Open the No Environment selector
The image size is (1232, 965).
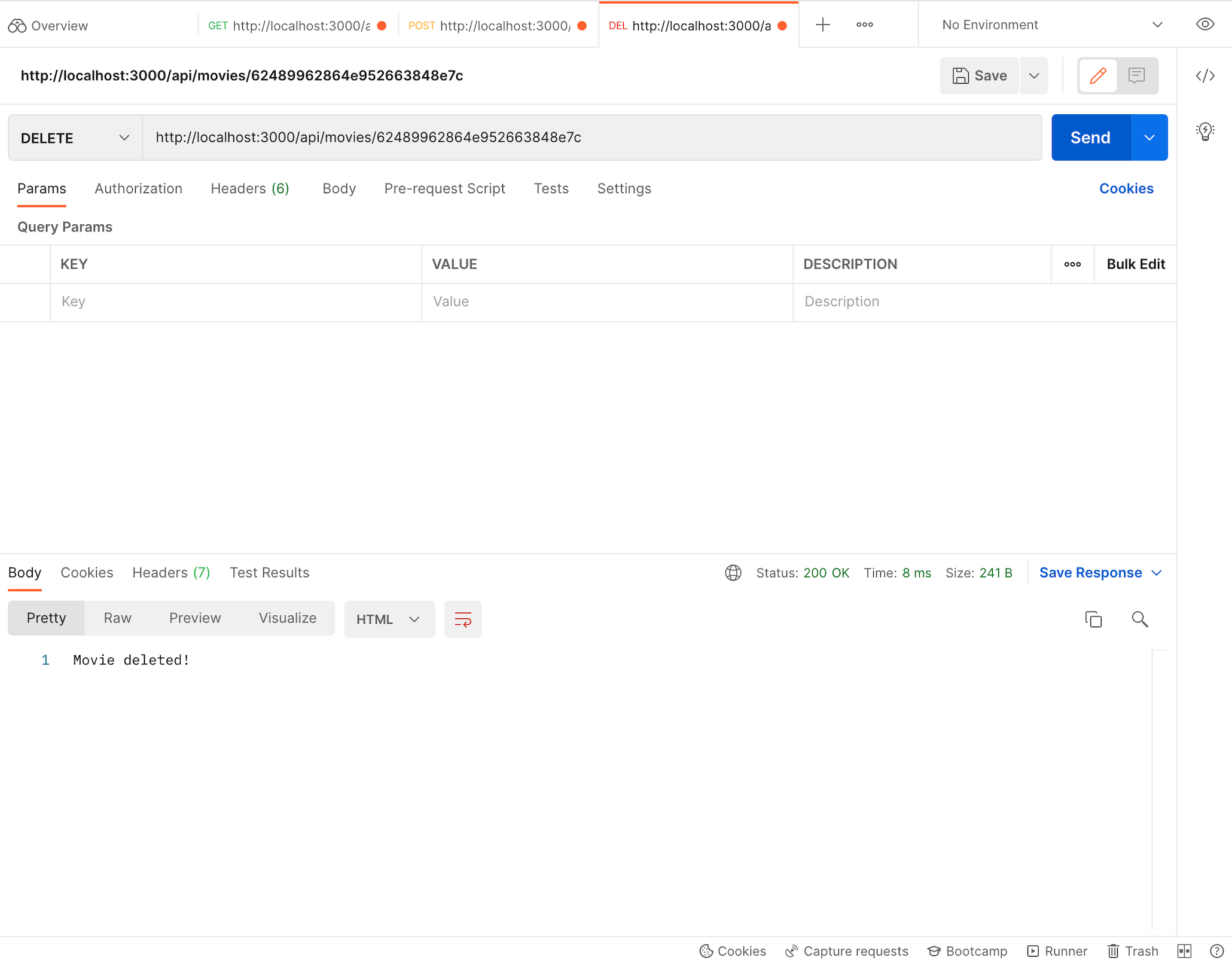coord(1050,25)
